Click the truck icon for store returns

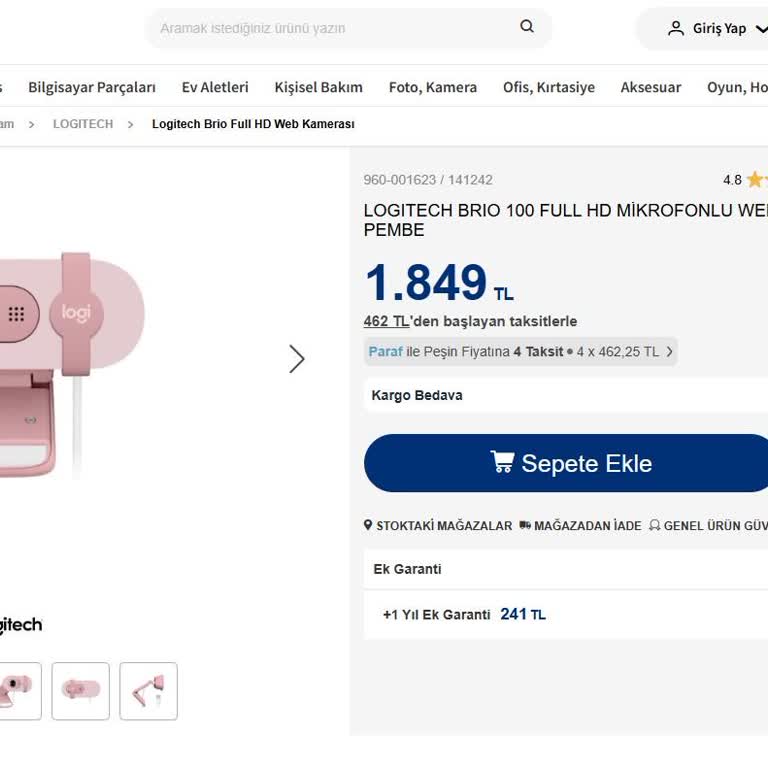tap(525, 525)
